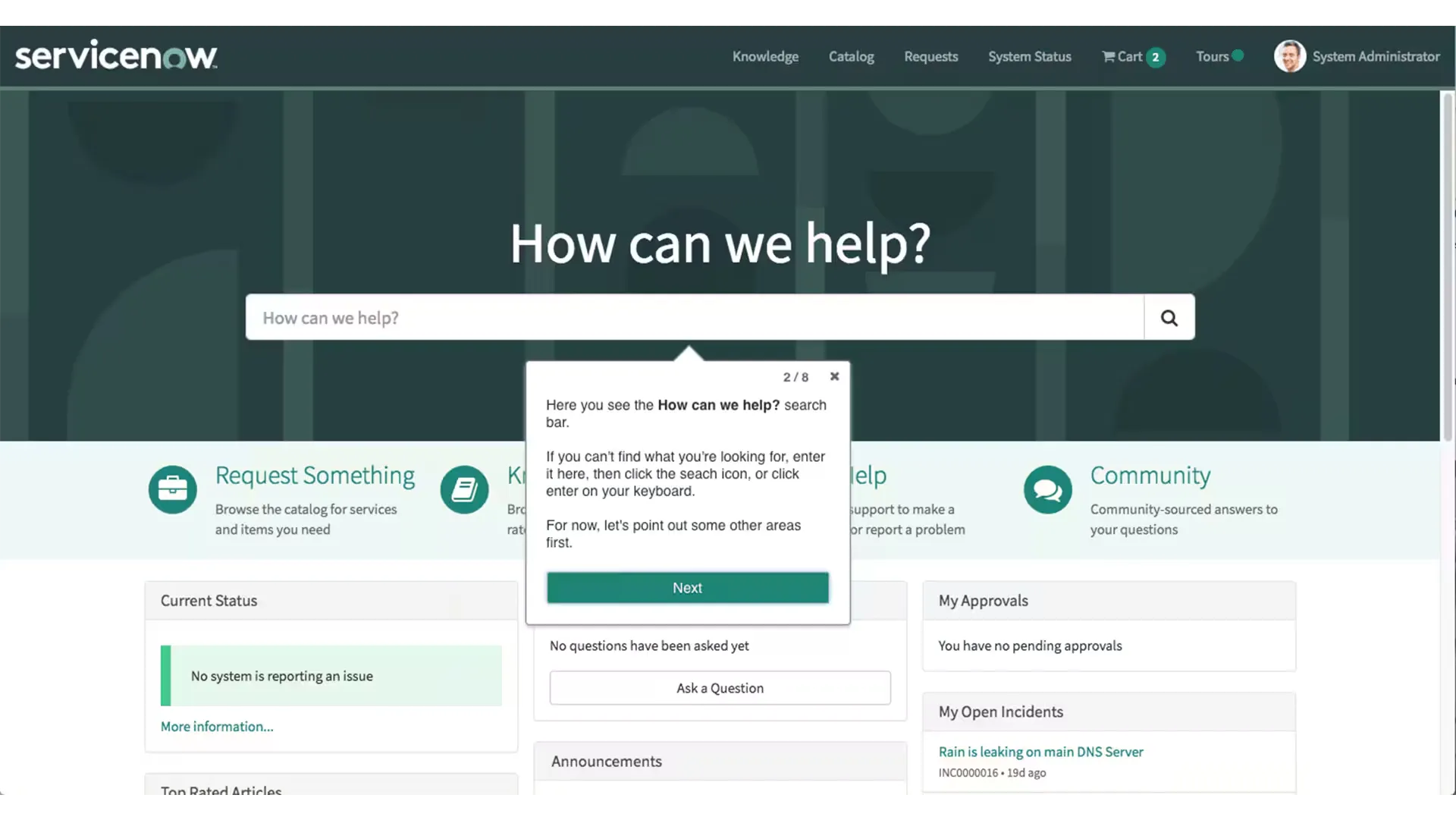1456x820 pixels.
Task: Click the Knowledge book icon
Action: (464, 489)
